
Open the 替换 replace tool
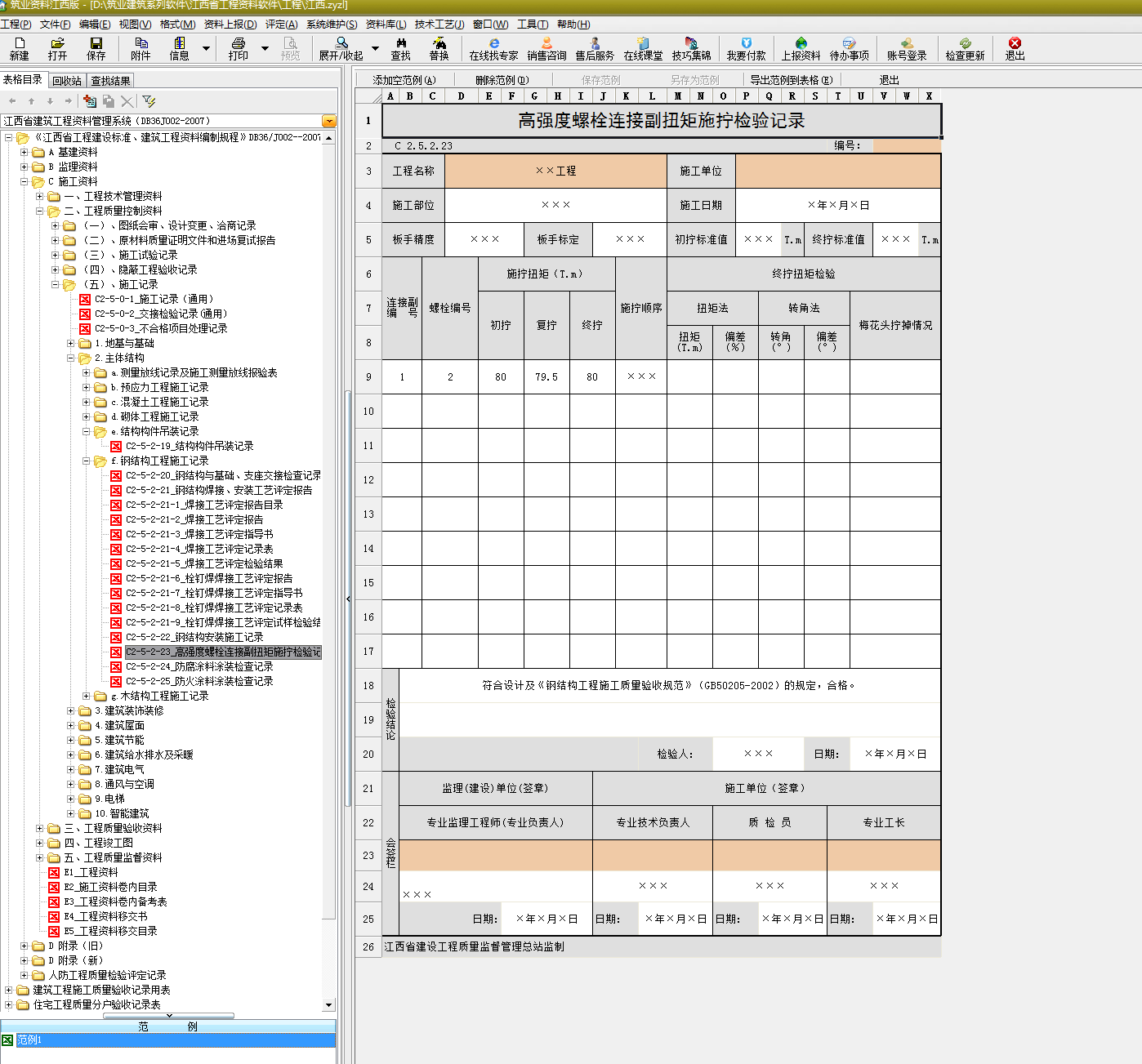click(x=439, y=48)
